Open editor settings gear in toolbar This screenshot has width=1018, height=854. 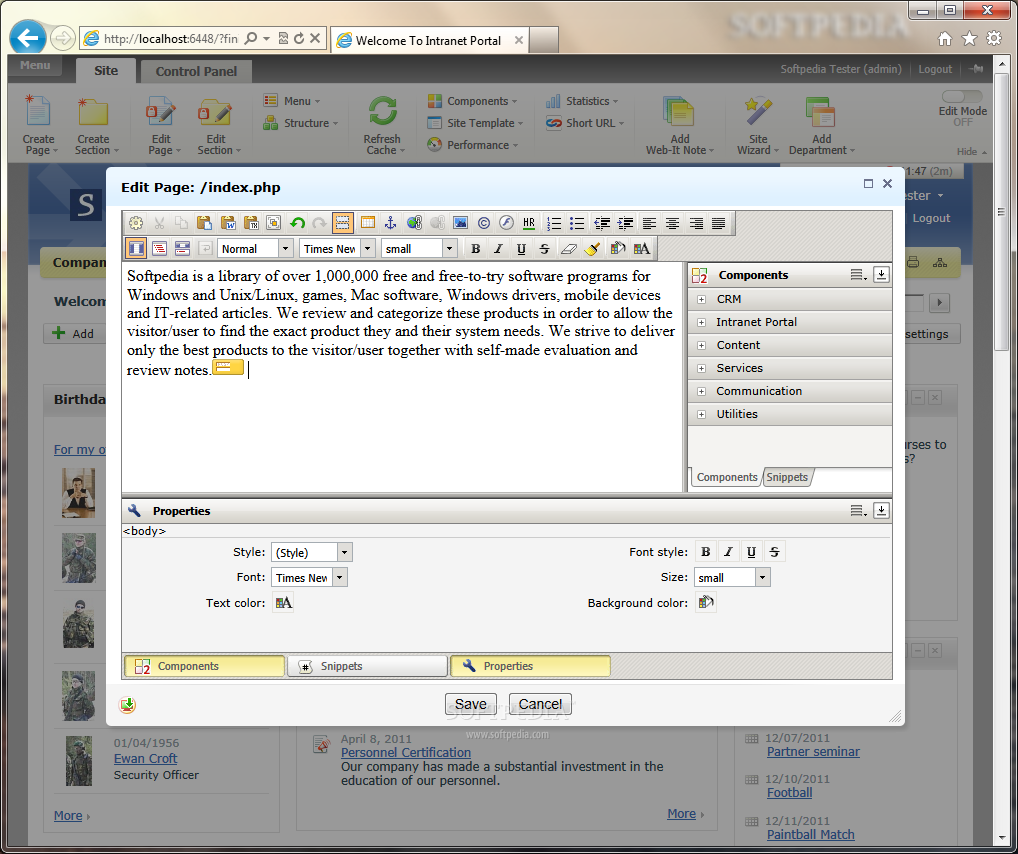[x=136, y=223]
